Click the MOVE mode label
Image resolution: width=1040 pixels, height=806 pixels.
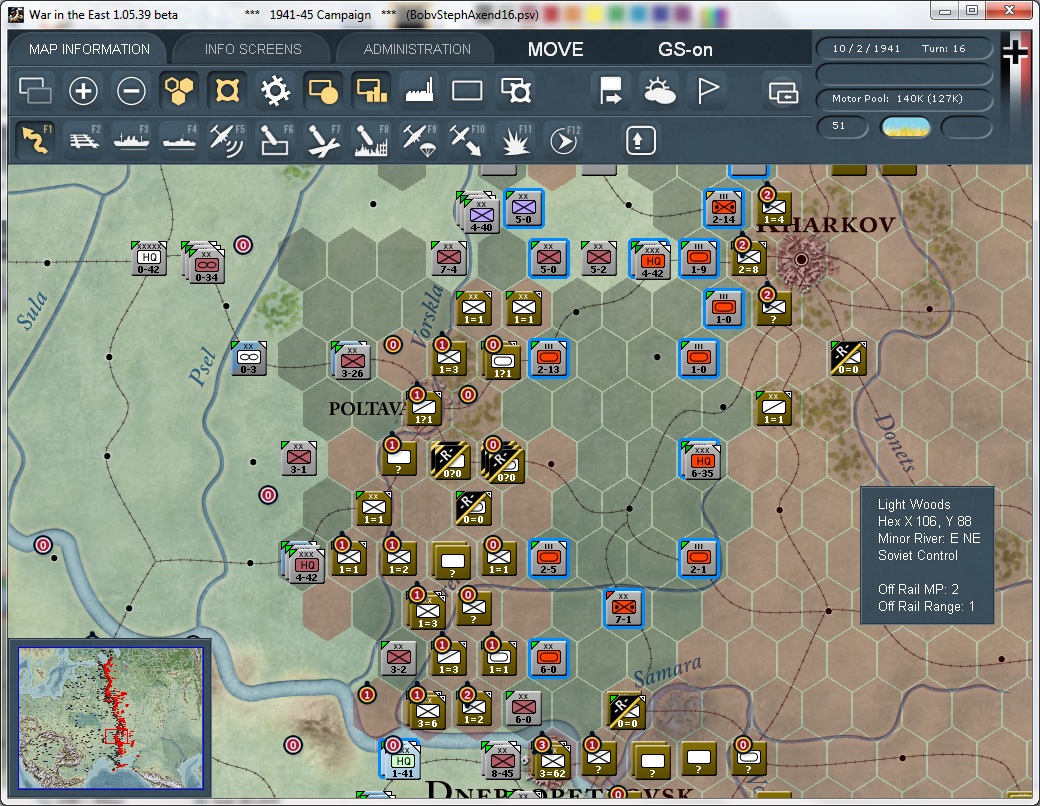(x=556, y=49)
